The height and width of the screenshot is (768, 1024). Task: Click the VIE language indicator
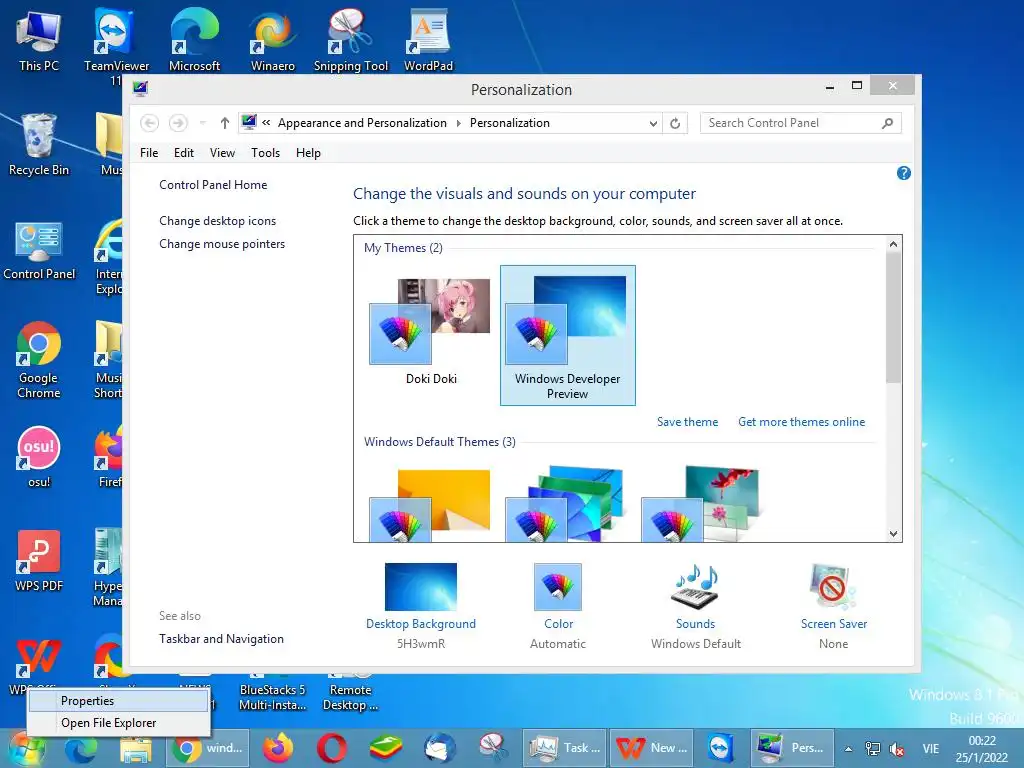coord(931,749)
